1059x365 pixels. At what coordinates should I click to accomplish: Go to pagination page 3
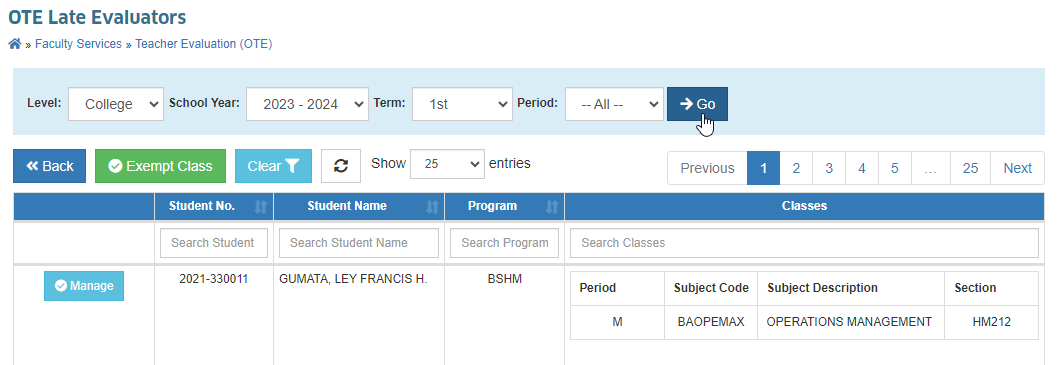[829, 168]
